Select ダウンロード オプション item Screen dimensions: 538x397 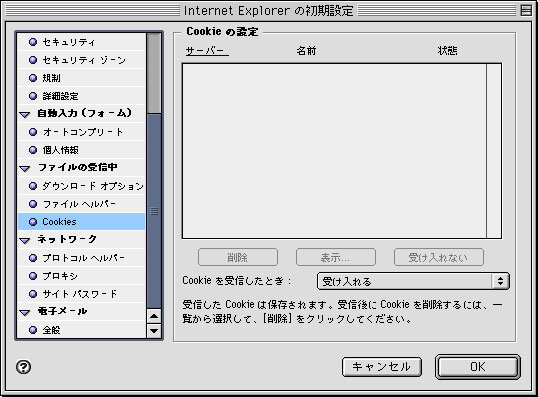(x=82, y=186)
